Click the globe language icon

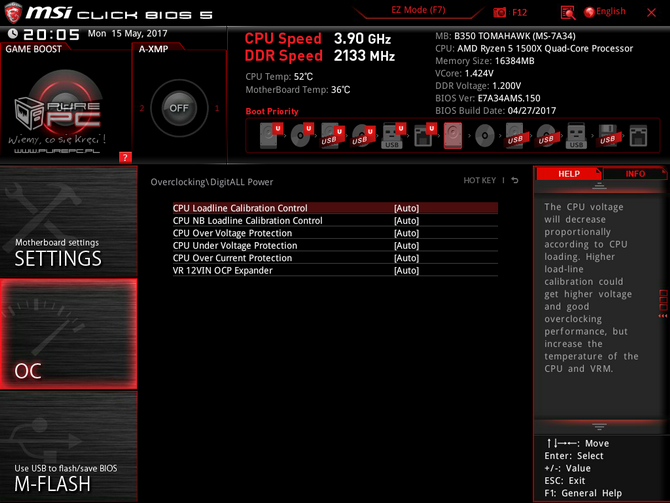pyautogui.click(x=589, y=12)
